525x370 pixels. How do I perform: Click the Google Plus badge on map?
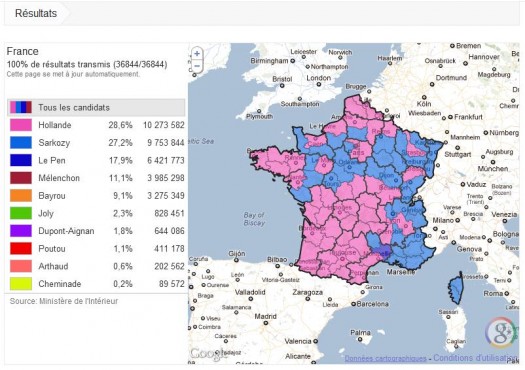click(501, 333)
